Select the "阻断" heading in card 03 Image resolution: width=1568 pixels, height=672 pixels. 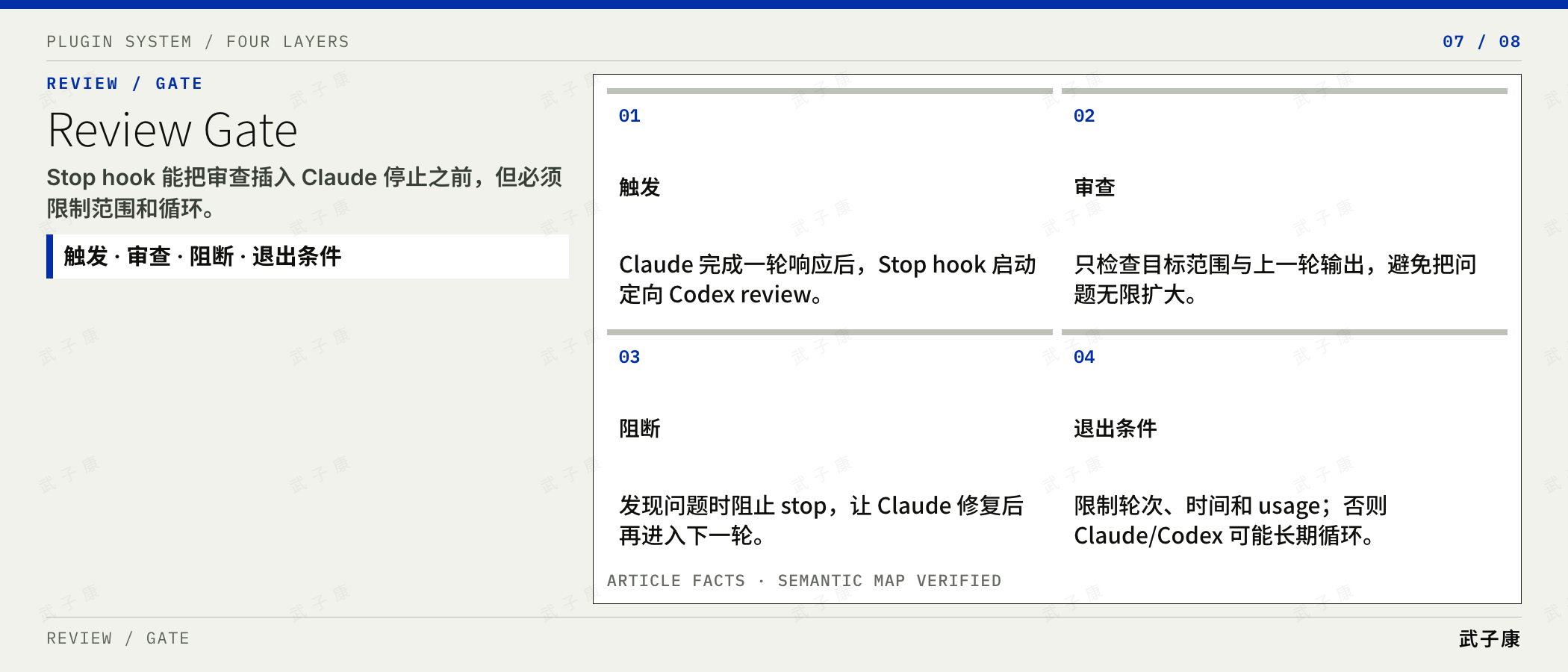coord(640,429)
